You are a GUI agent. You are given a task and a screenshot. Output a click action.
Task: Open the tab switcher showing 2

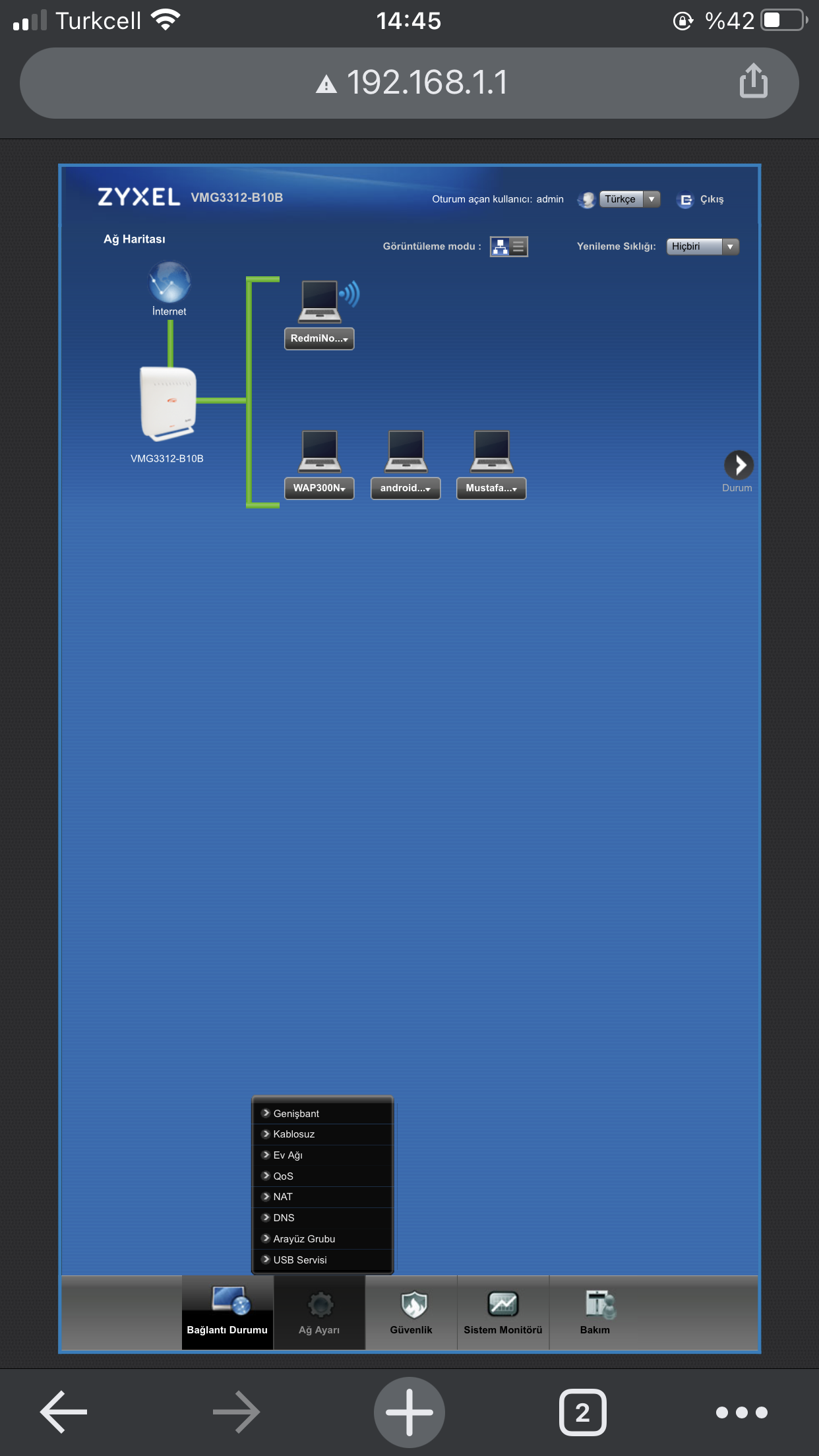pos(583,1412)
